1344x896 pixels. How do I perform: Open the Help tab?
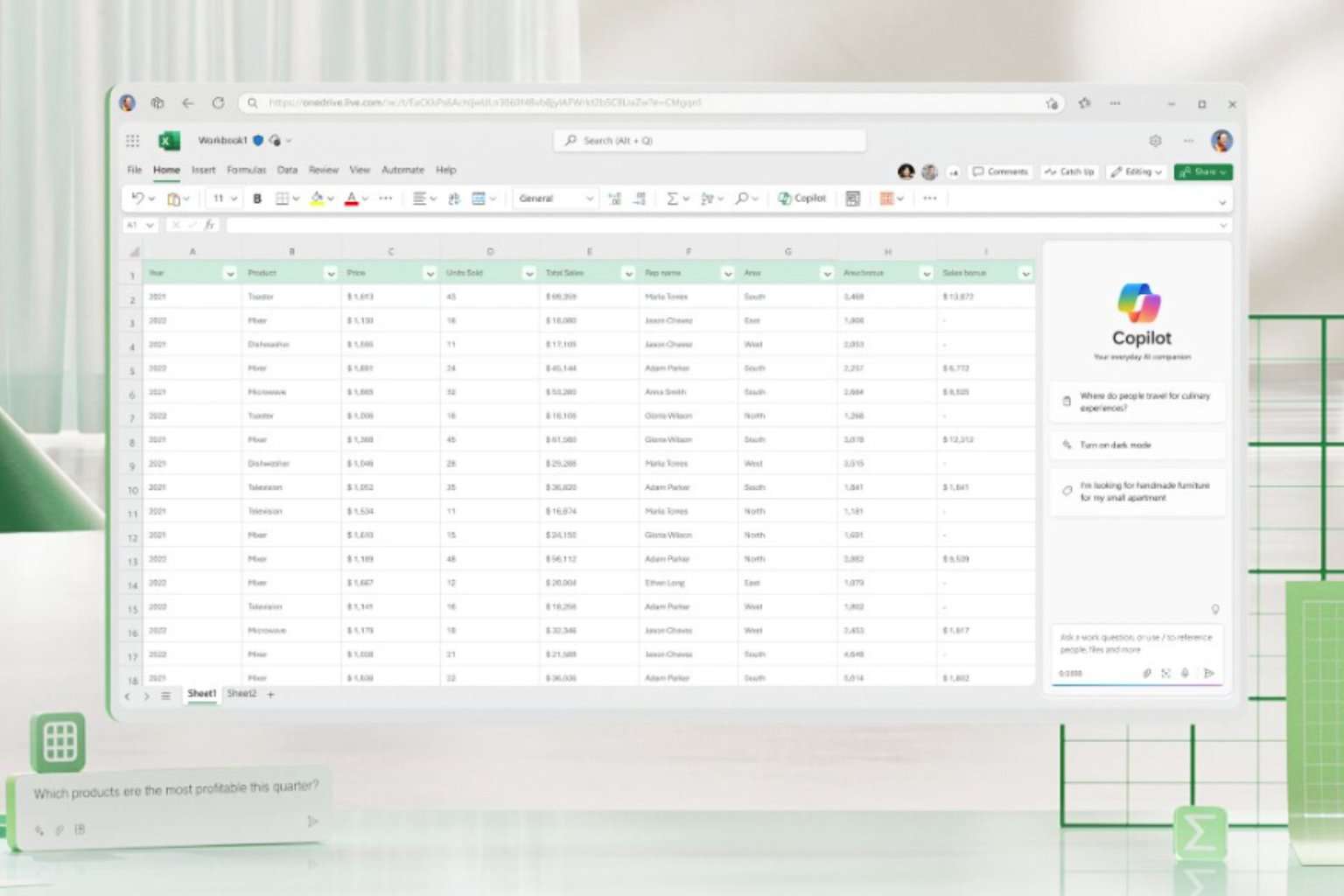point(445,170)
